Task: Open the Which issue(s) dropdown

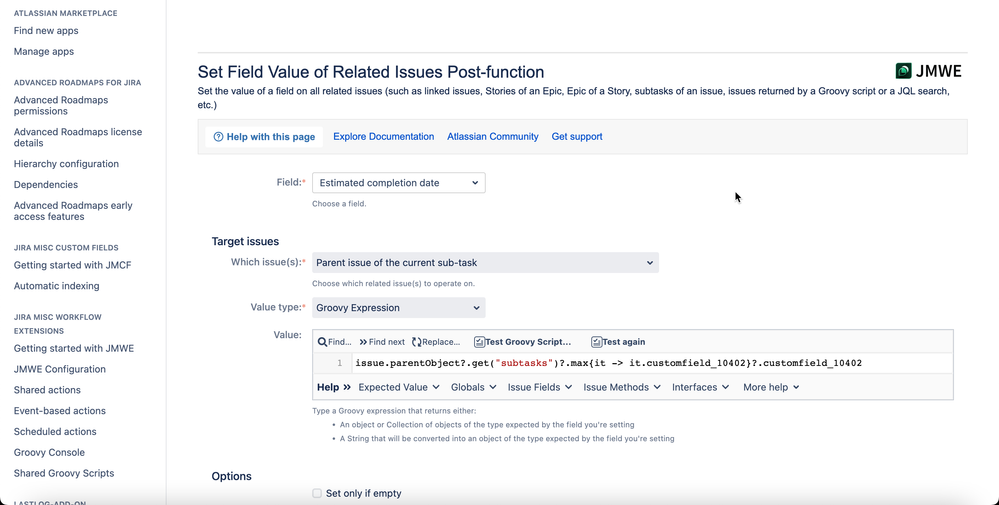Action: (x=485, y=263)
